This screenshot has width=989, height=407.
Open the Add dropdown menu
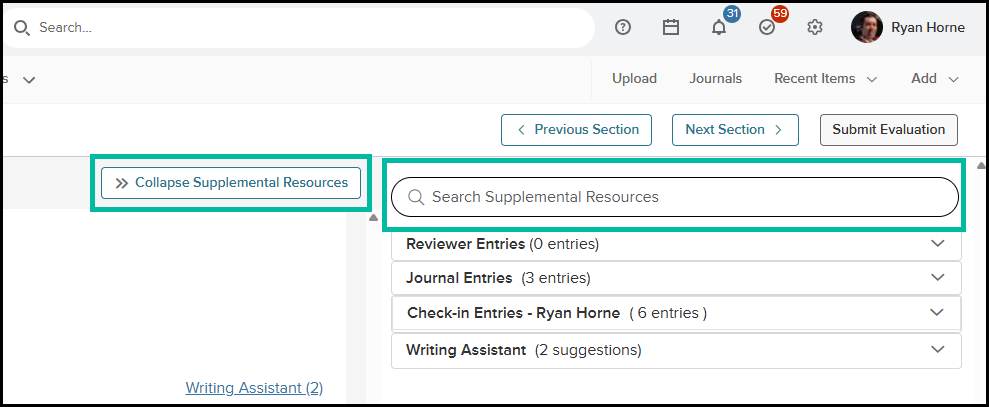click(935, 79)
